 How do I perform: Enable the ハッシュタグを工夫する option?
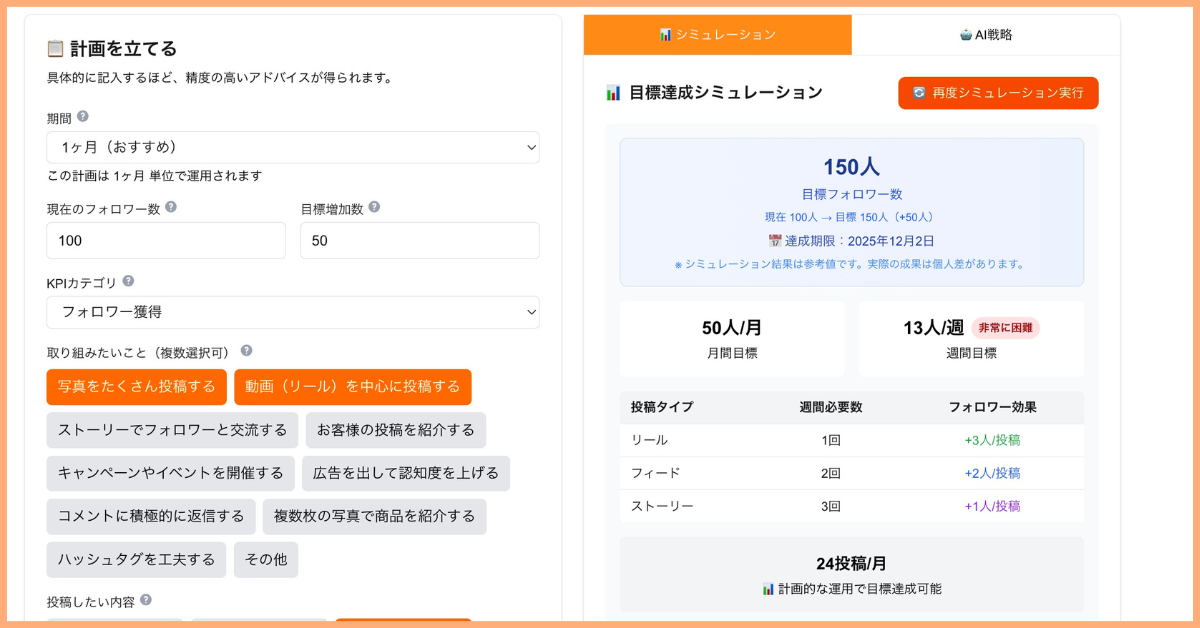(135, 560)
